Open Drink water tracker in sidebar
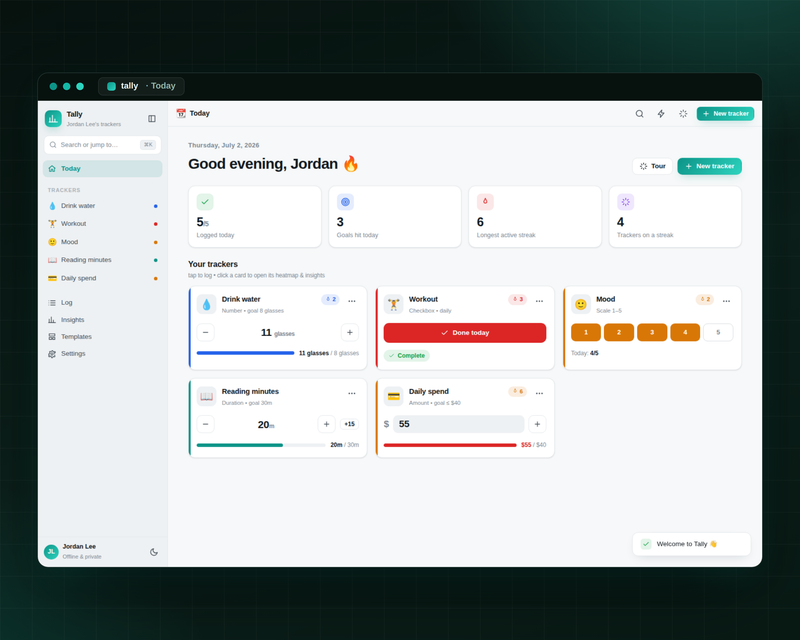Image resolution: width=800 pixels, height=640 pixels. pyautogui.click(x=103, y=206)
